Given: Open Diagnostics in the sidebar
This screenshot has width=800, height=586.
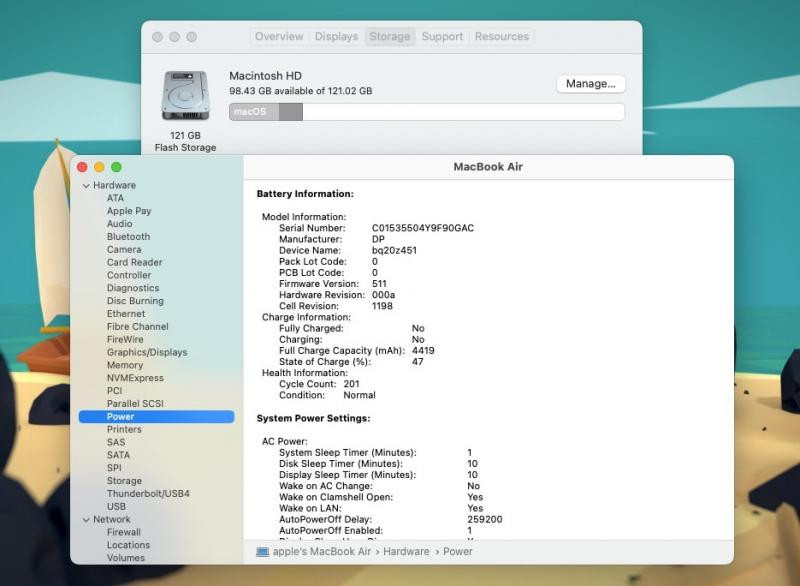Looking at the screenshot, I should 133,288.
